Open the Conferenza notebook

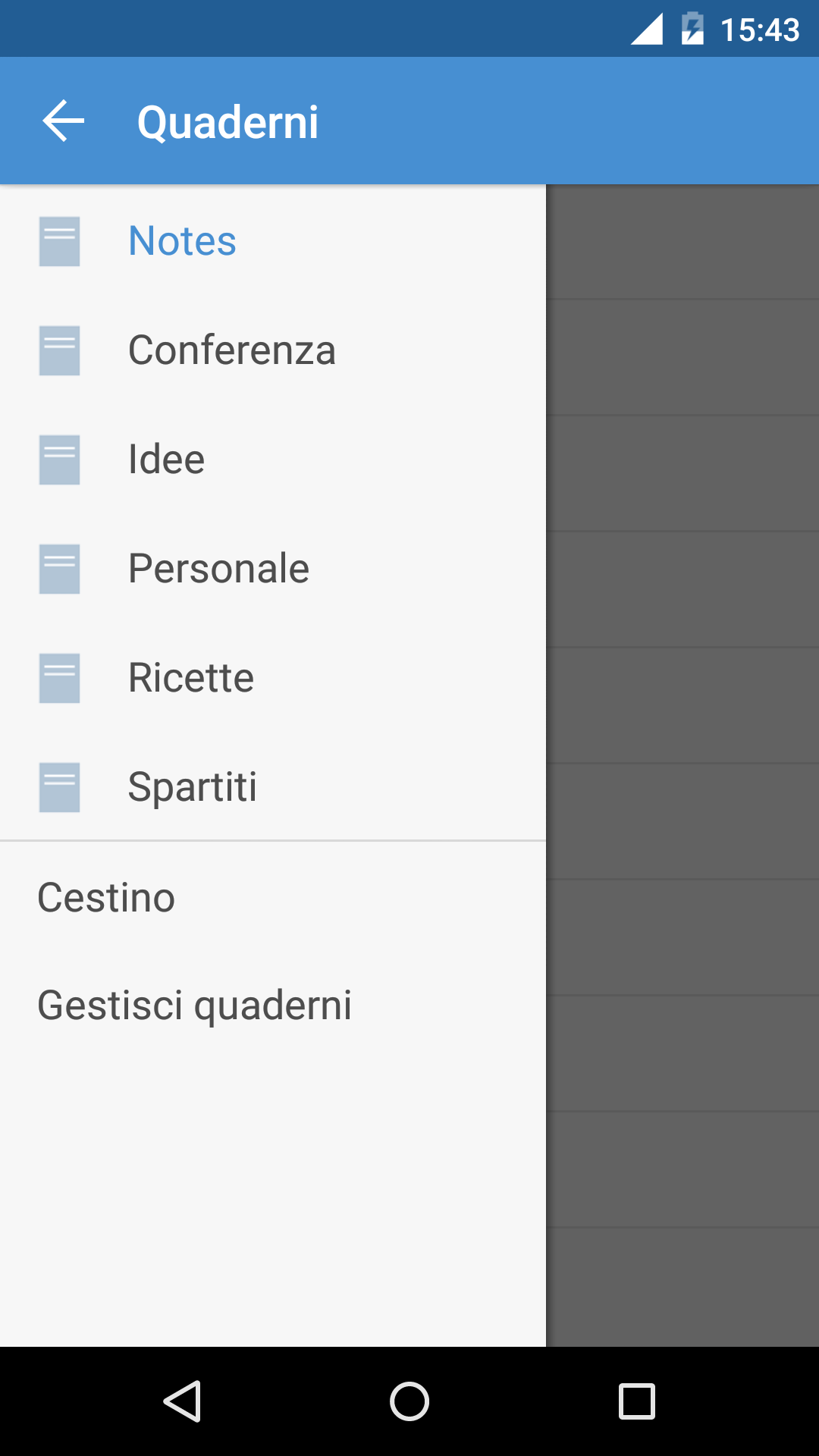tap(273, 350)
